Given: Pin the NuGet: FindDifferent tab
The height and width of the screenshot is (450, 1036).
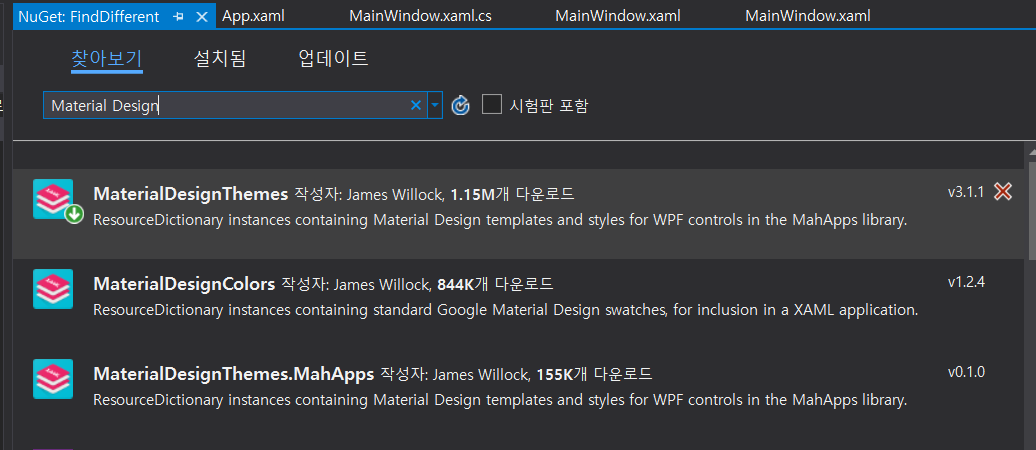Looking at the screenshot, I should click(178, 17).
